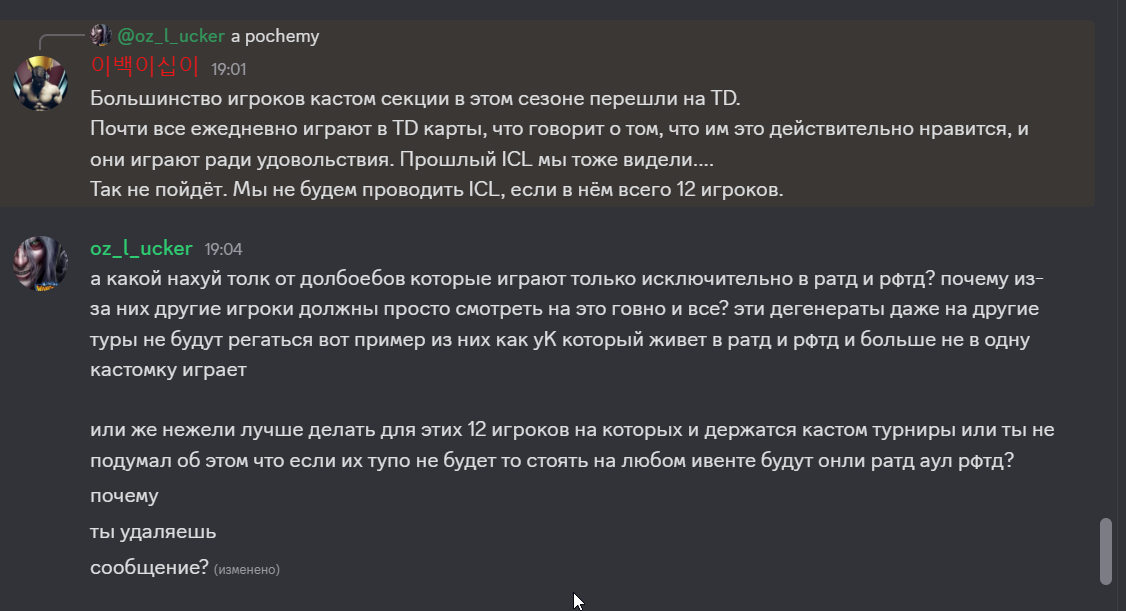
Task: Click the message 'почему'
Action: click(124, 496)
